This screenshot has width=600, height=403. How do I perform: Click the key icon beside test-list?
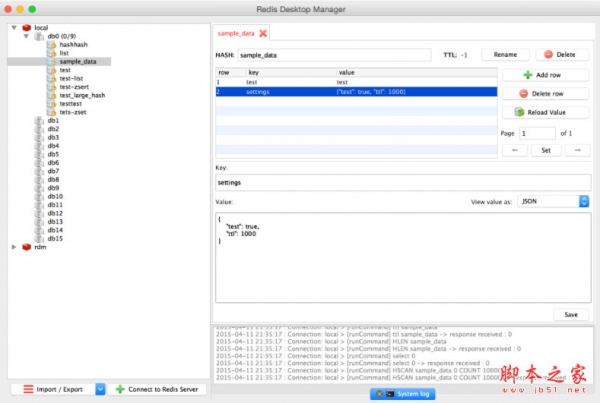tap(52, 78)
